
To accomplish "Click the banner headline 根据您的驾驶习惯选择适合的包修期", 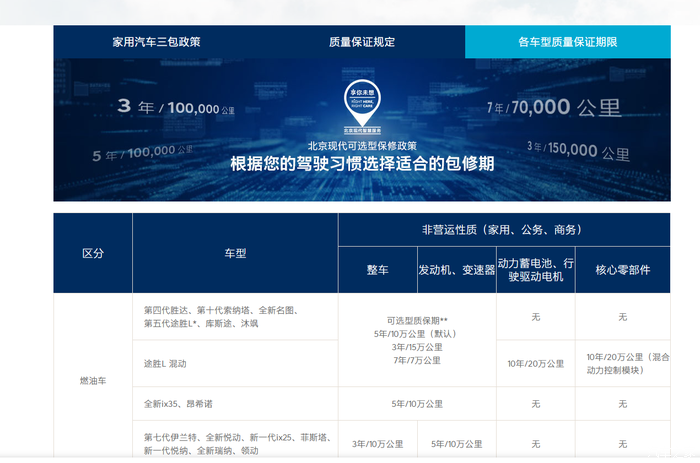I will [x=362, y=164].
